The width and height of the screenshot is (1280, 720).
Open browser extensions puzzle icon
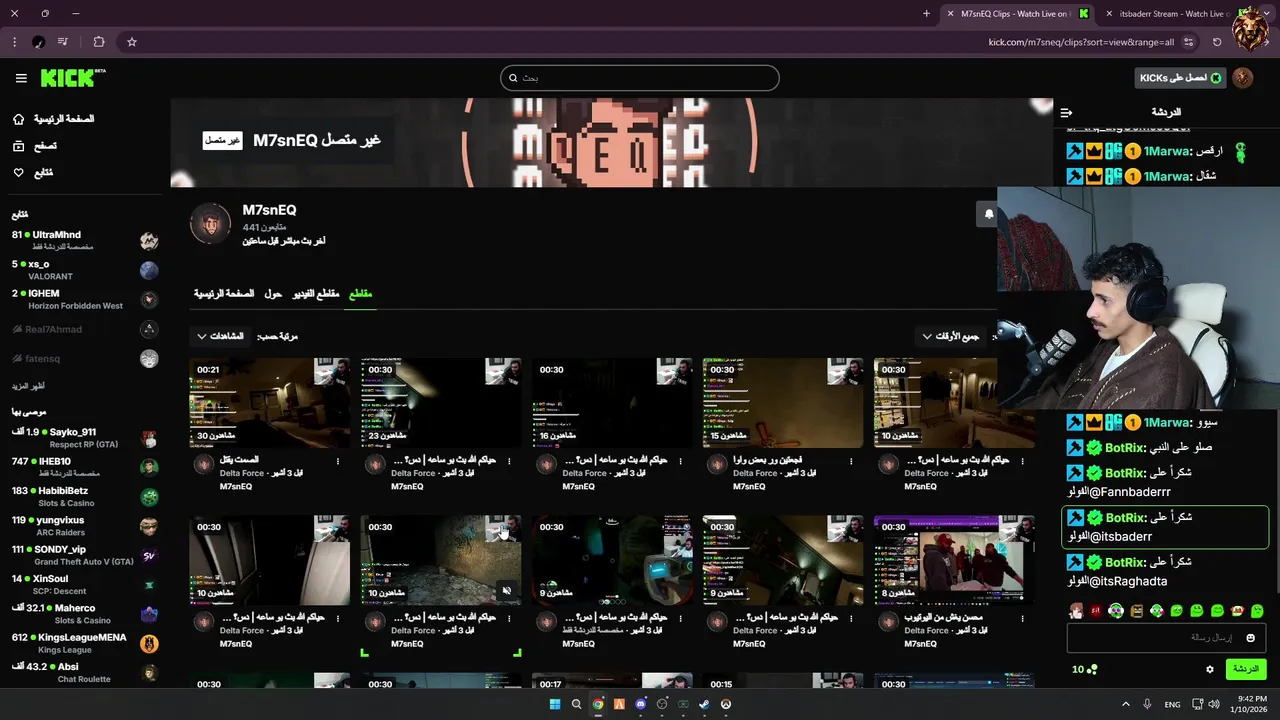98,42
